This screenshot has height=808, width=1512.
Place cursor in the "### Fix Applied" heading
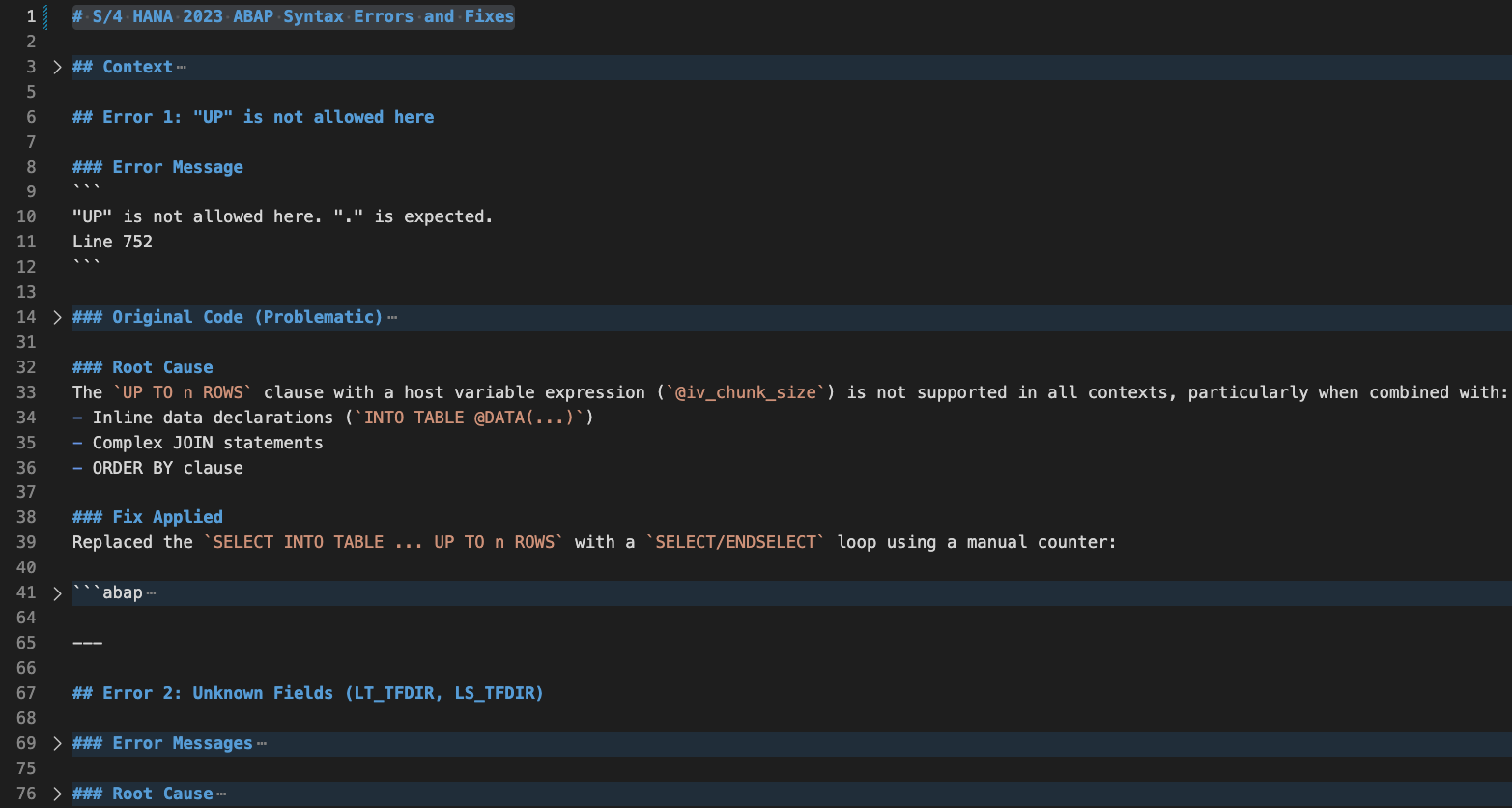click(147, 517)
